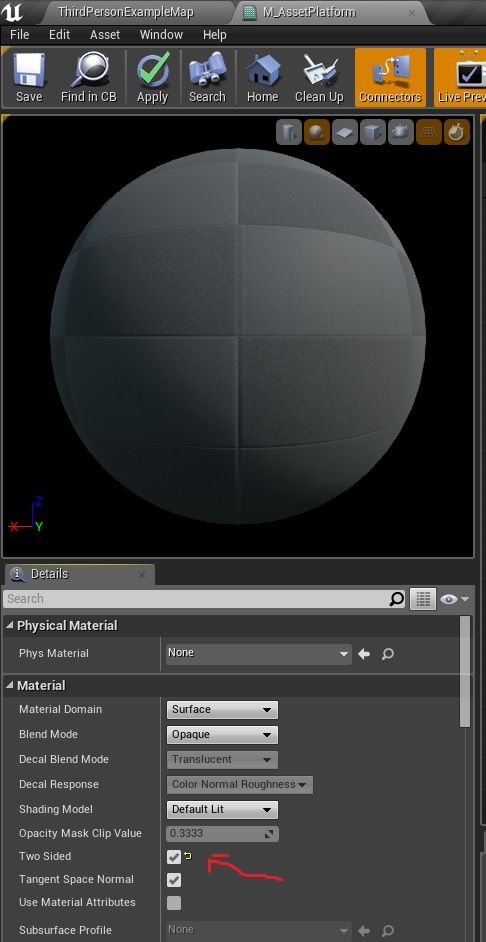This screenshot has height=942, width=486.
Task: Collapse the Material section
Action: point(10,685)
